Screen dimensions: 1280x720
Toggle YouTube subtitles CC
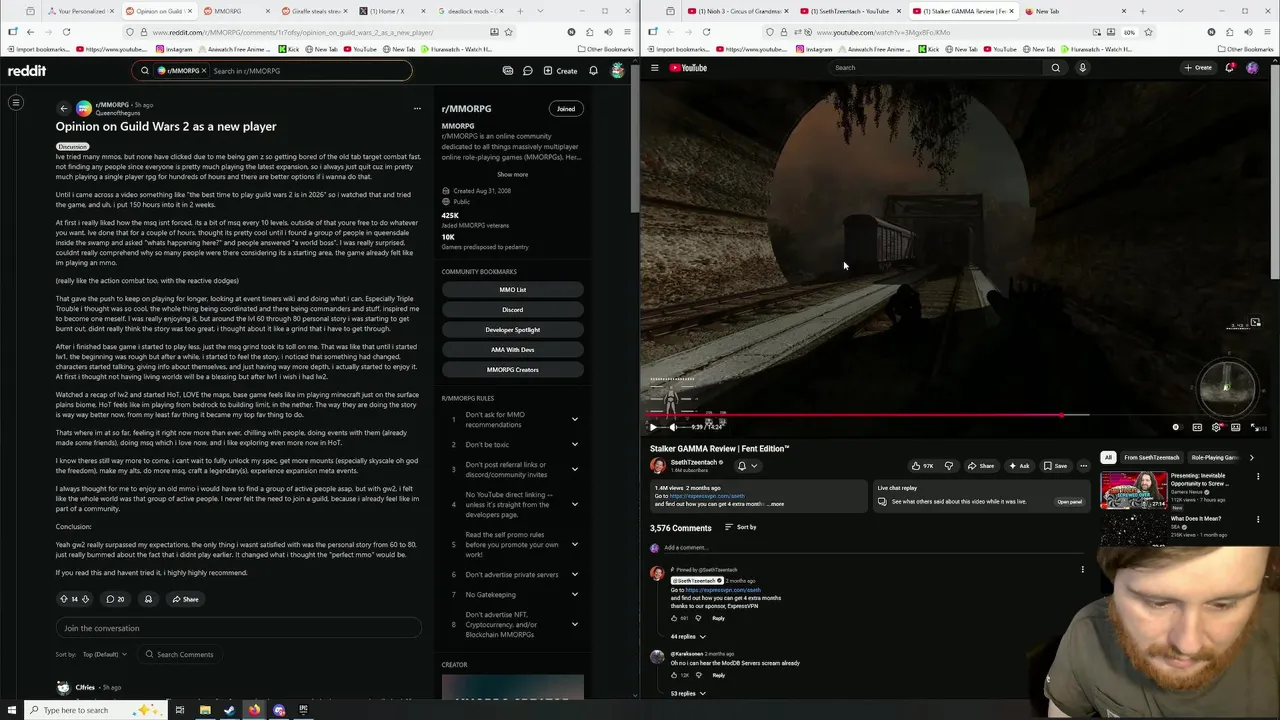[x=1197, y=427]
